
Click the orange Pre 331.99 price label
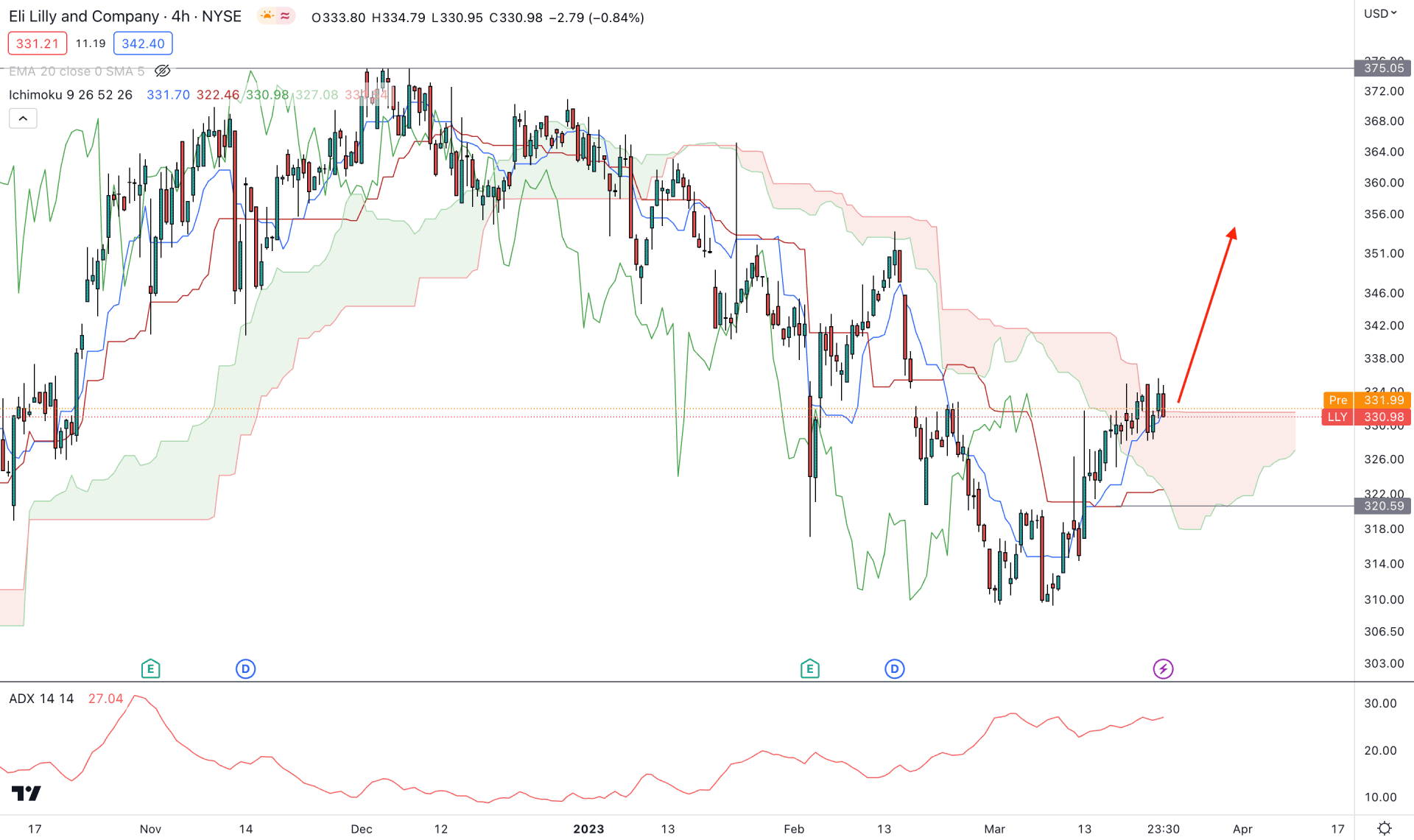coord(1367,400)
